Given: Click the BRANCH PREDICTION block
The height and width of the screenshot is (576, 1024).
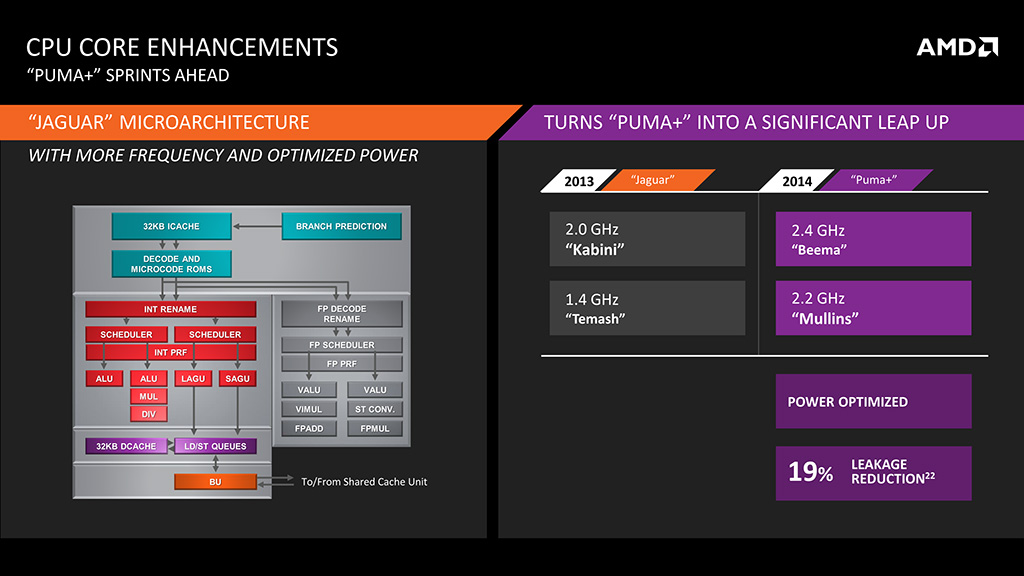Looking at the screenshot, I should [x=341, y=226].
